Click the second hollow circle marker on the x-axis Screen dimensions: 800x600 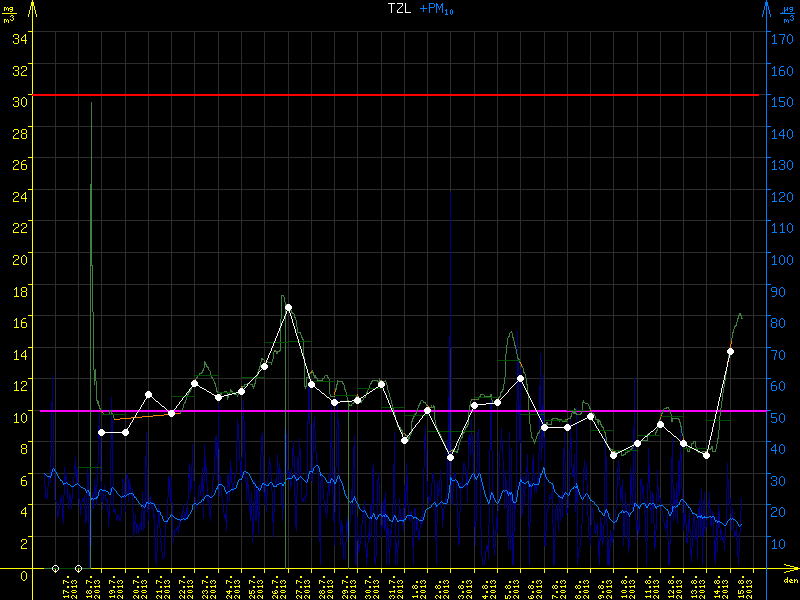(x=78, y=569)
